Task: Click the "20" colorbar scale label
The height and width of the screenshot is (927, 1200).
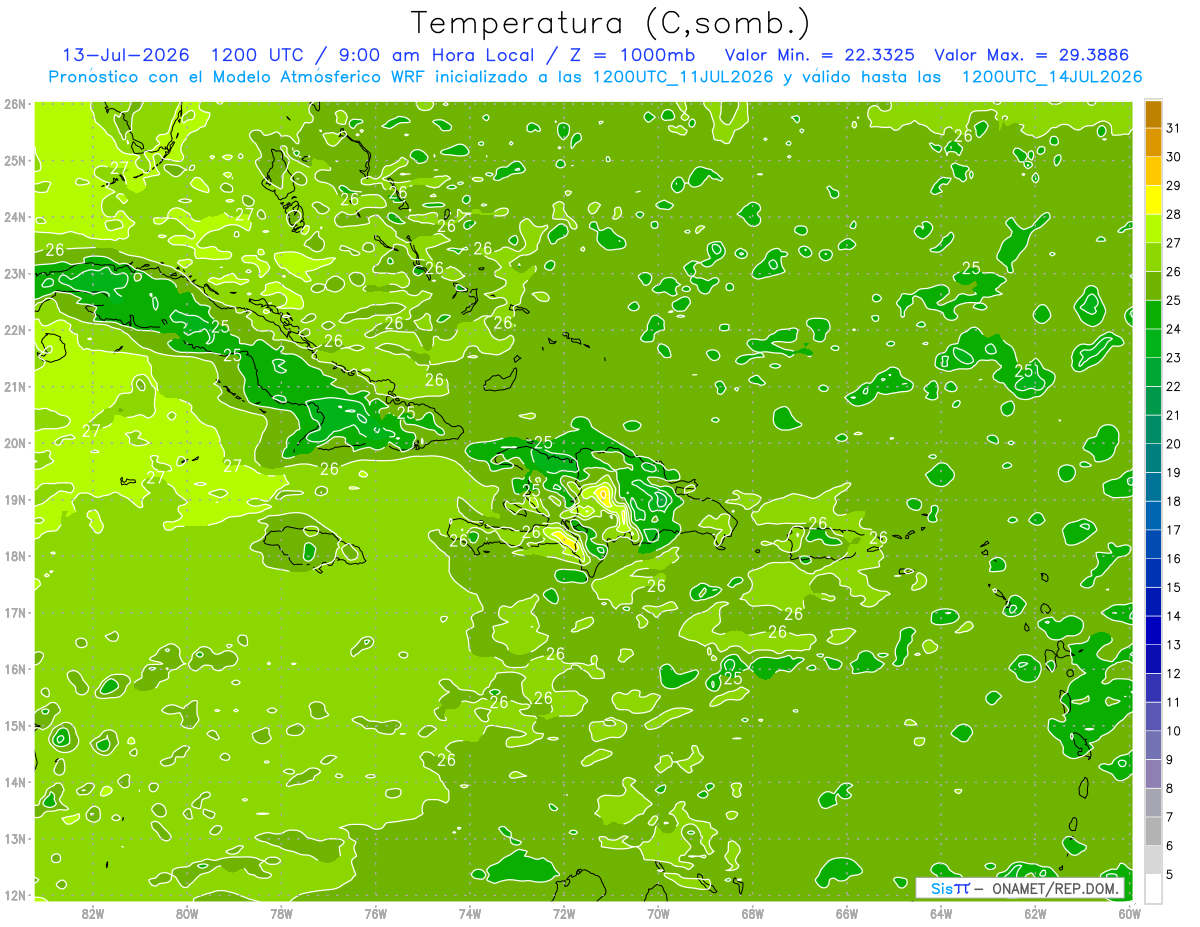Action: point(1174,444)
